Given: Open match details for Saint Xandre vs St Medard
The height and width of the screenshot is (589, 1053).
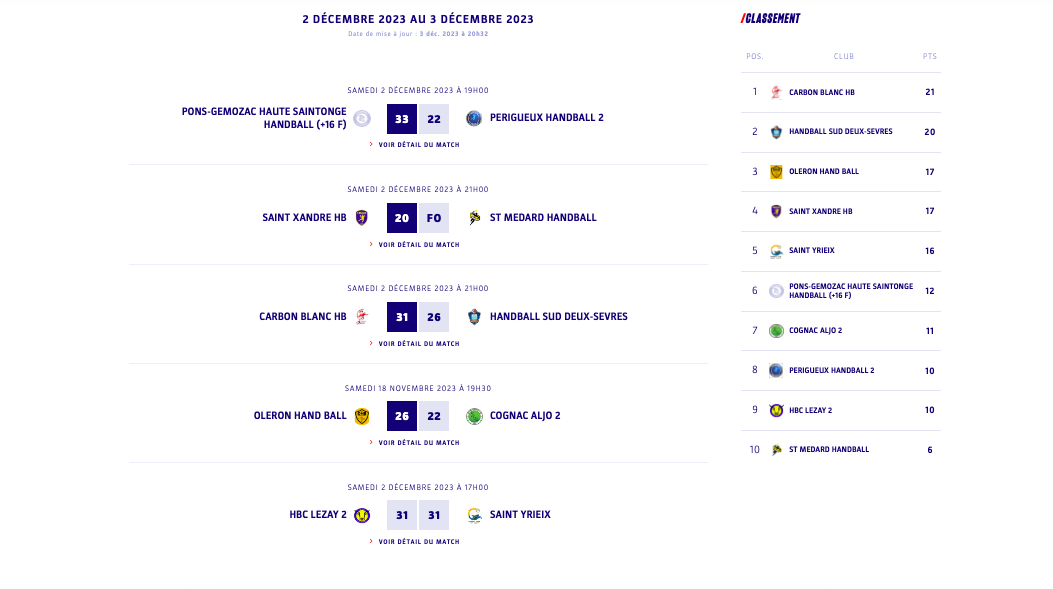Looking at the screenshot, I should (418, 244).
